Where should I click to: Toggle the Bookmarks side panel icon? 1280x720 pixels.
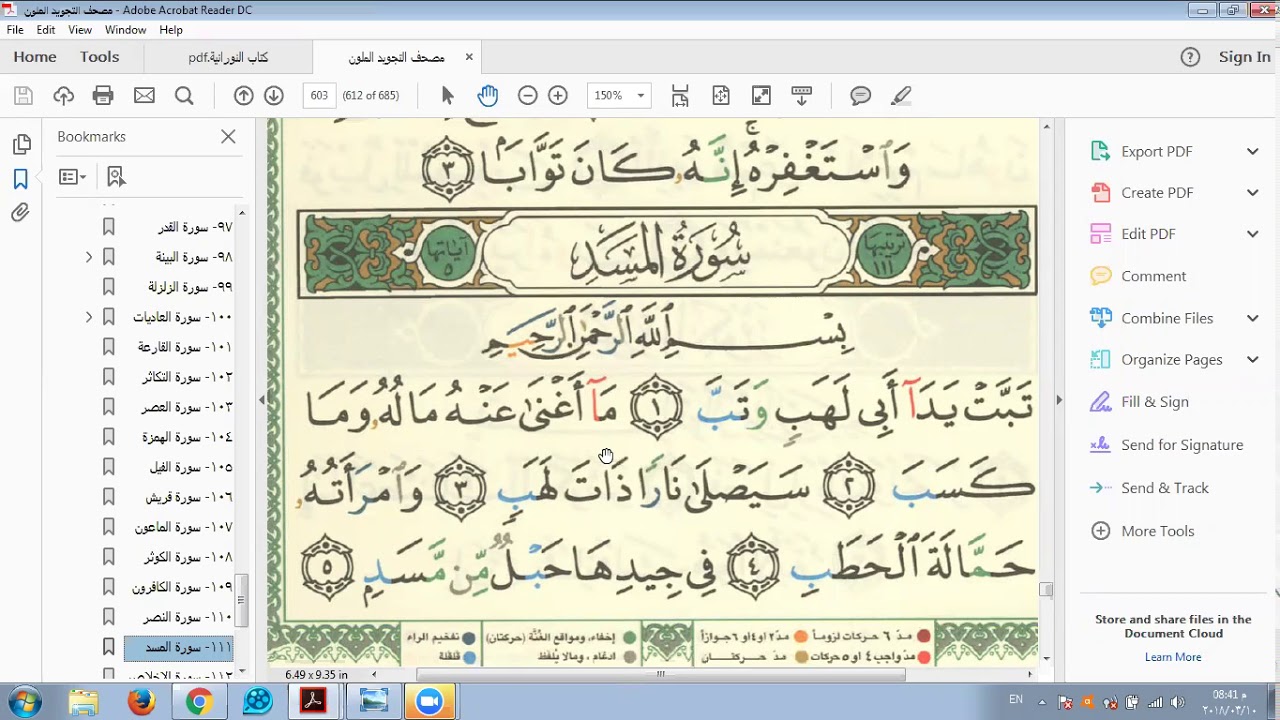pos(21,179)
